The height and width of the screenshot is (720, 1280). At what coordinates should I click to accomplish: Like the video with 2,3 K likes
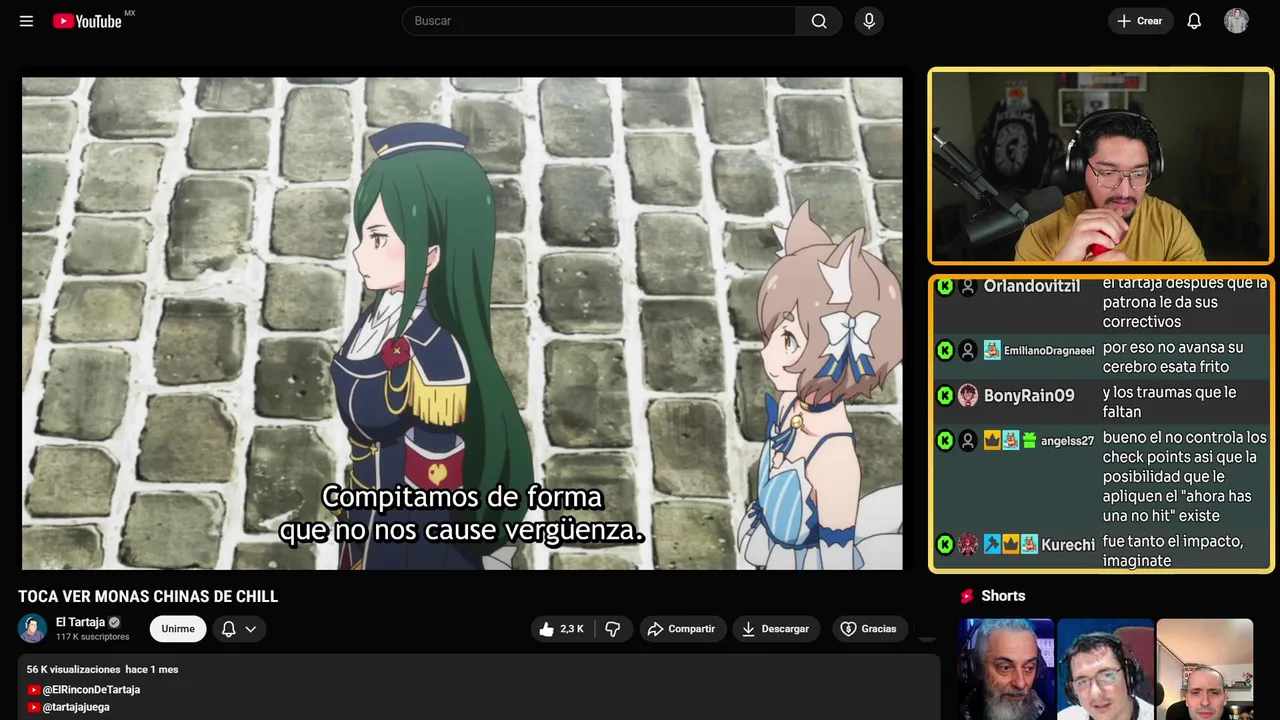pos(561,629)
